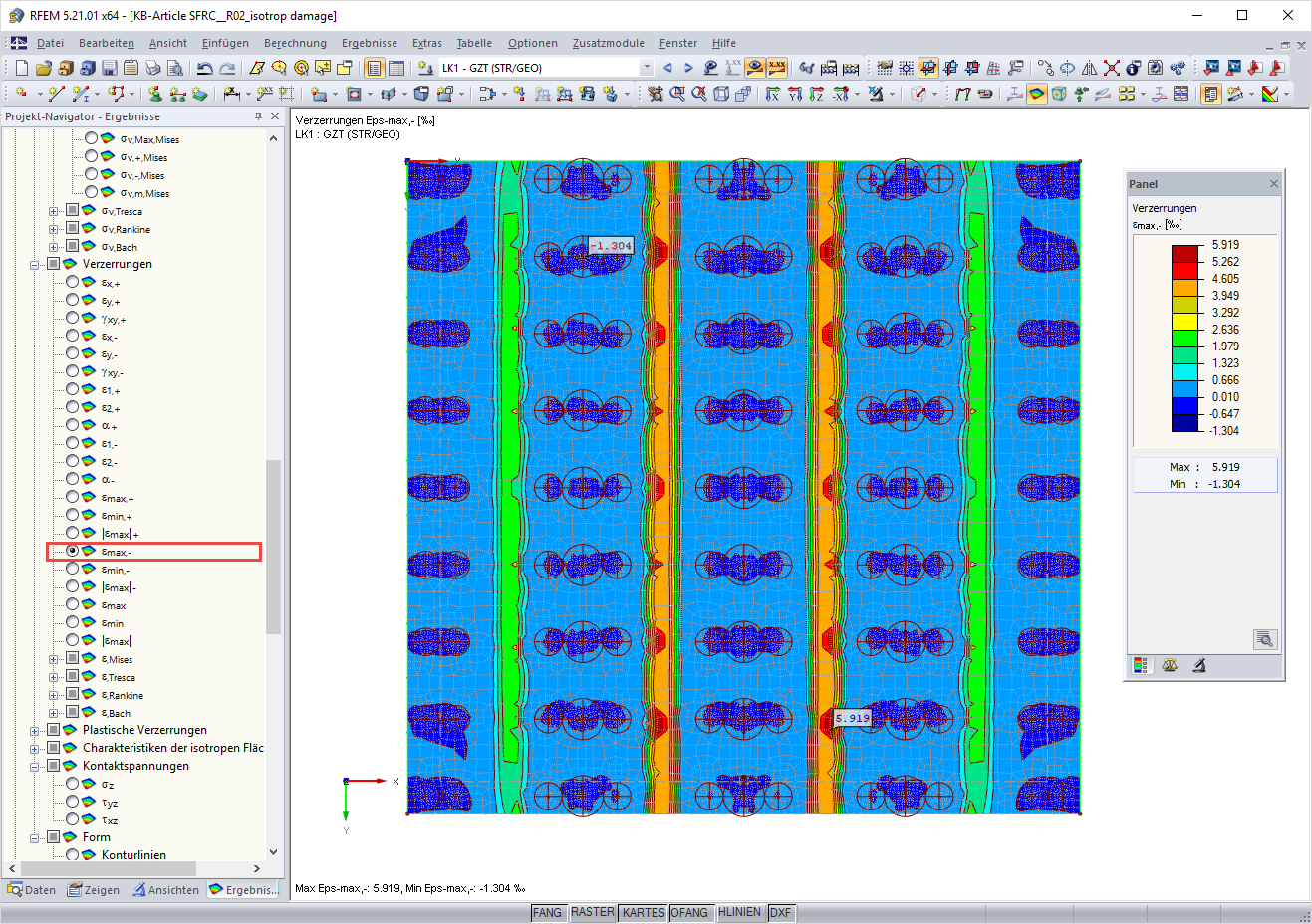The width and height of the screenshot is (1312, 924).
Task: Click the Redo arrow icon
Action: [x=227, y=68]
